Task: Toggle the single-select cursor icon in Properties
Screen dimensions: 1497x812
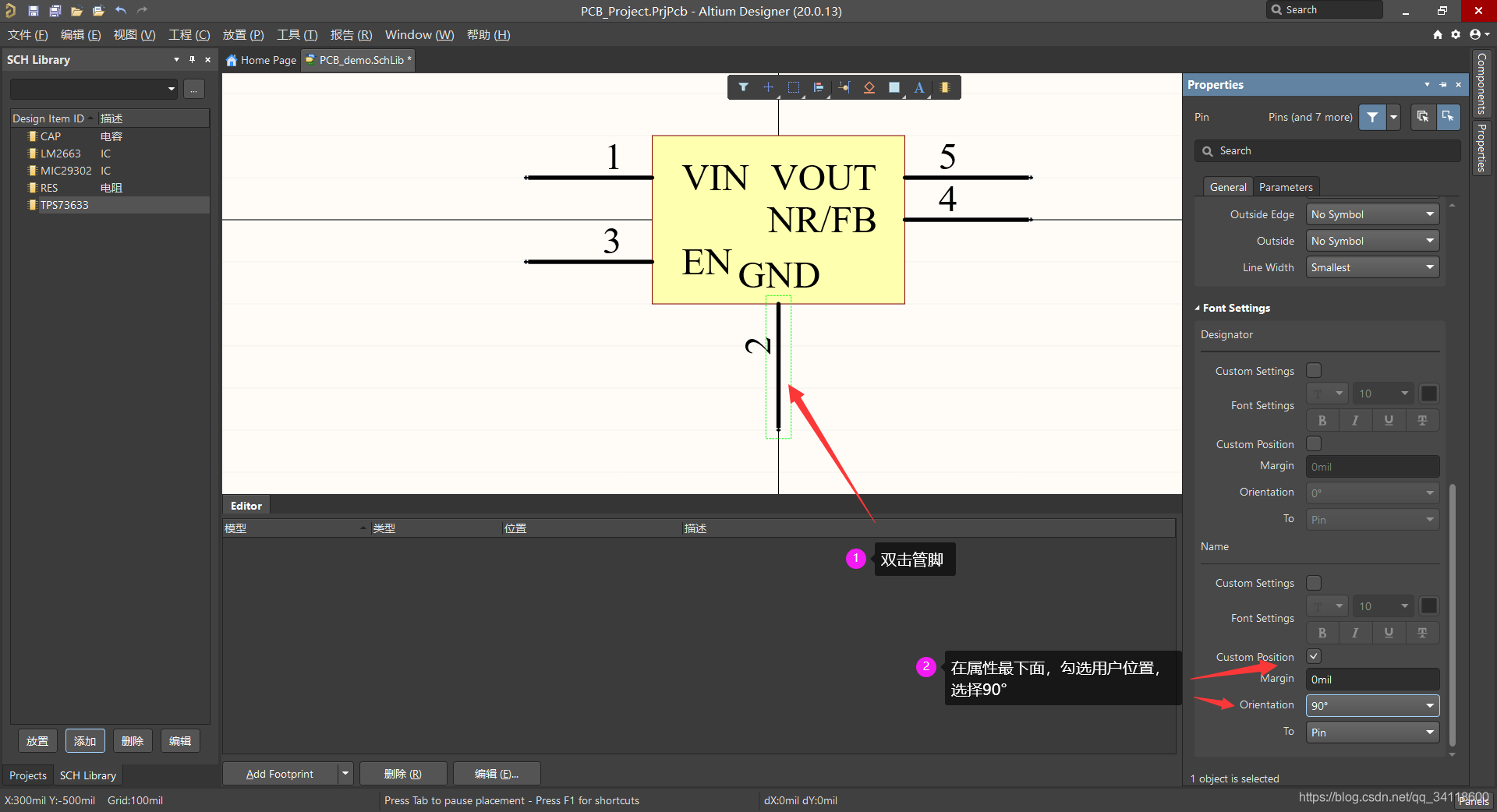Action: coord(1448,117)
